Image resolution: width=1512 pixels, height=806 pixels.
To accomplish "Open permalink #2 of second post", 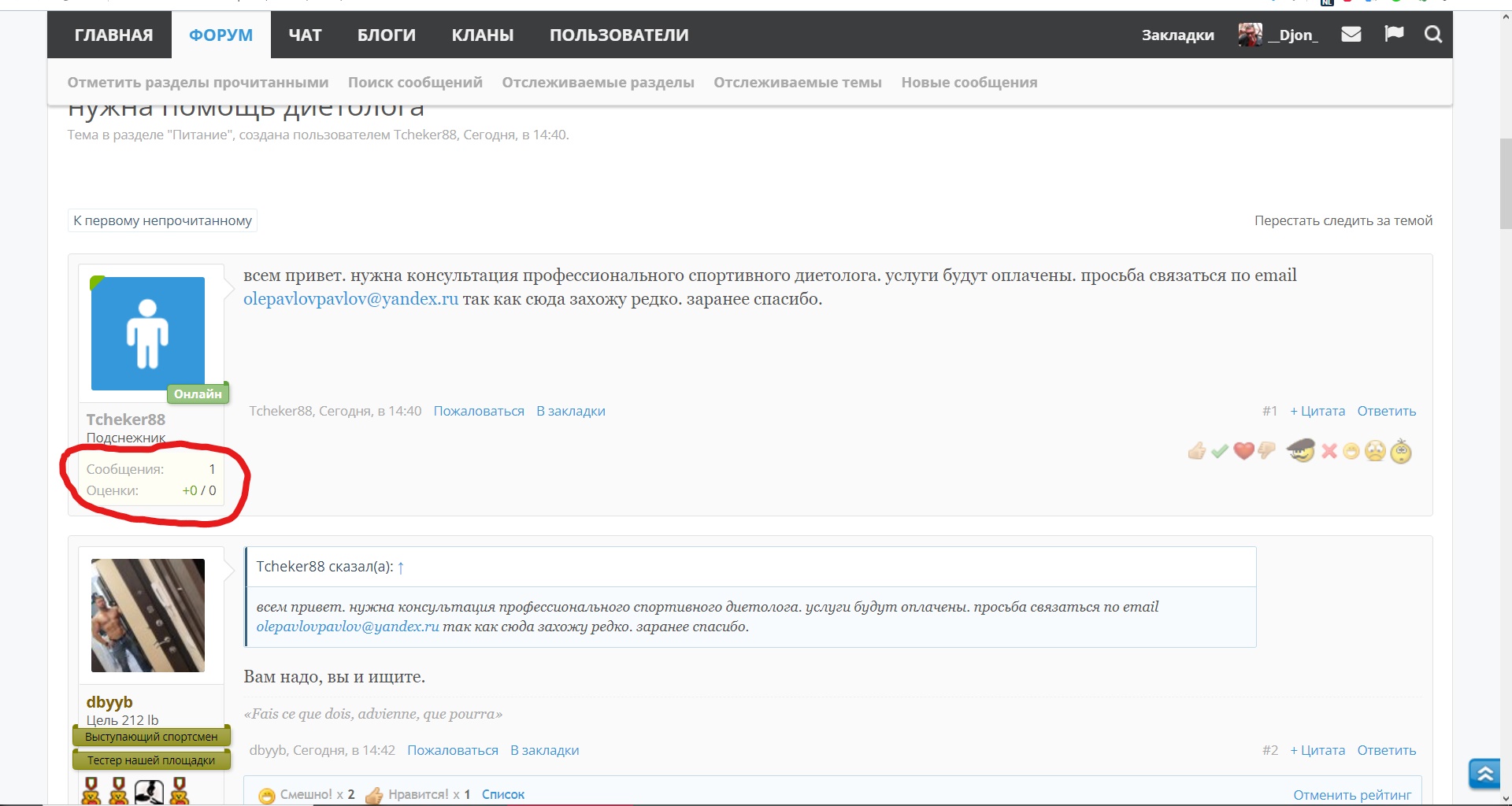I will 1269,750.
